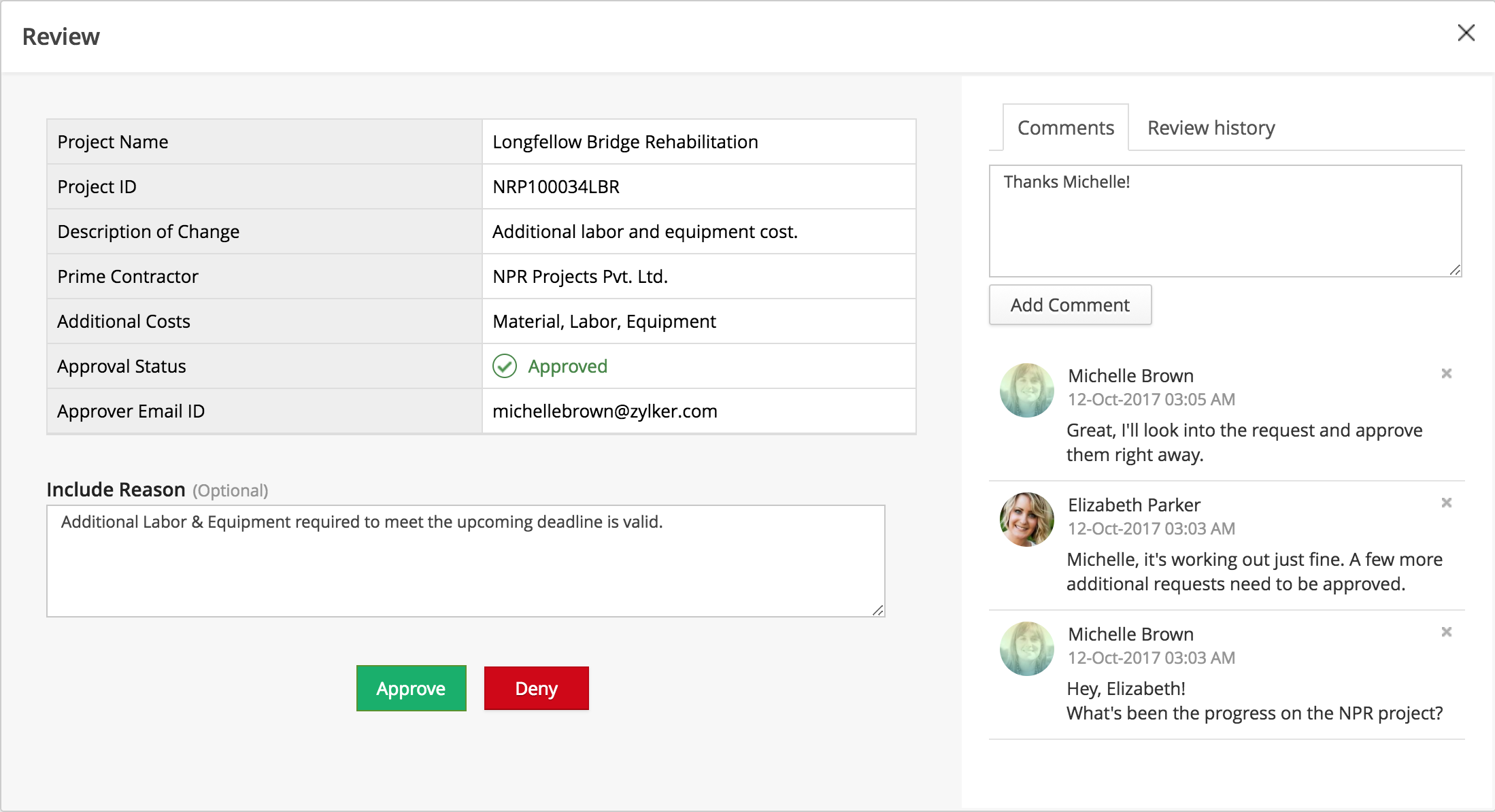Screen dimensions: 1495x812
Task: Click the michellebrown@zylker.com email value
Action: tap(605, 411)
